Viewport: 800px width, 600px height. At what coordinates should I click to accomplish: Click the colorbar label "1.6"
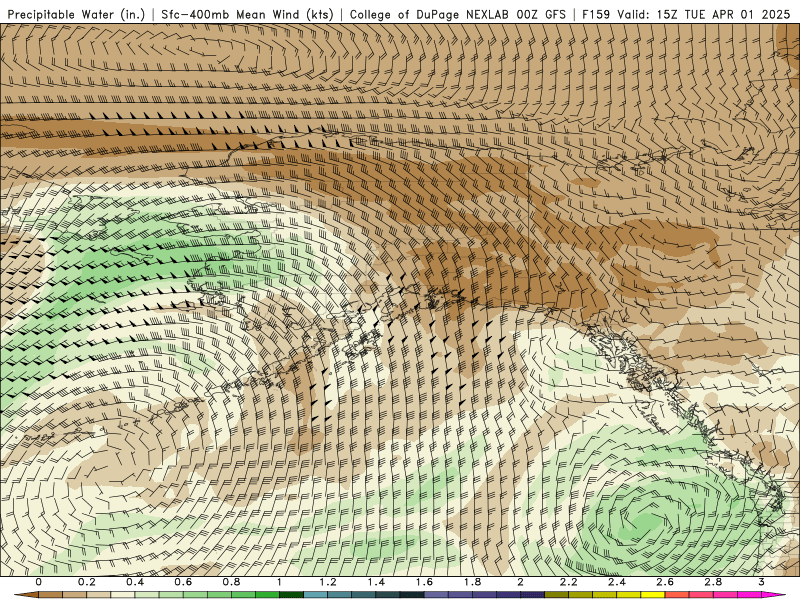click(x=424, y=582)
